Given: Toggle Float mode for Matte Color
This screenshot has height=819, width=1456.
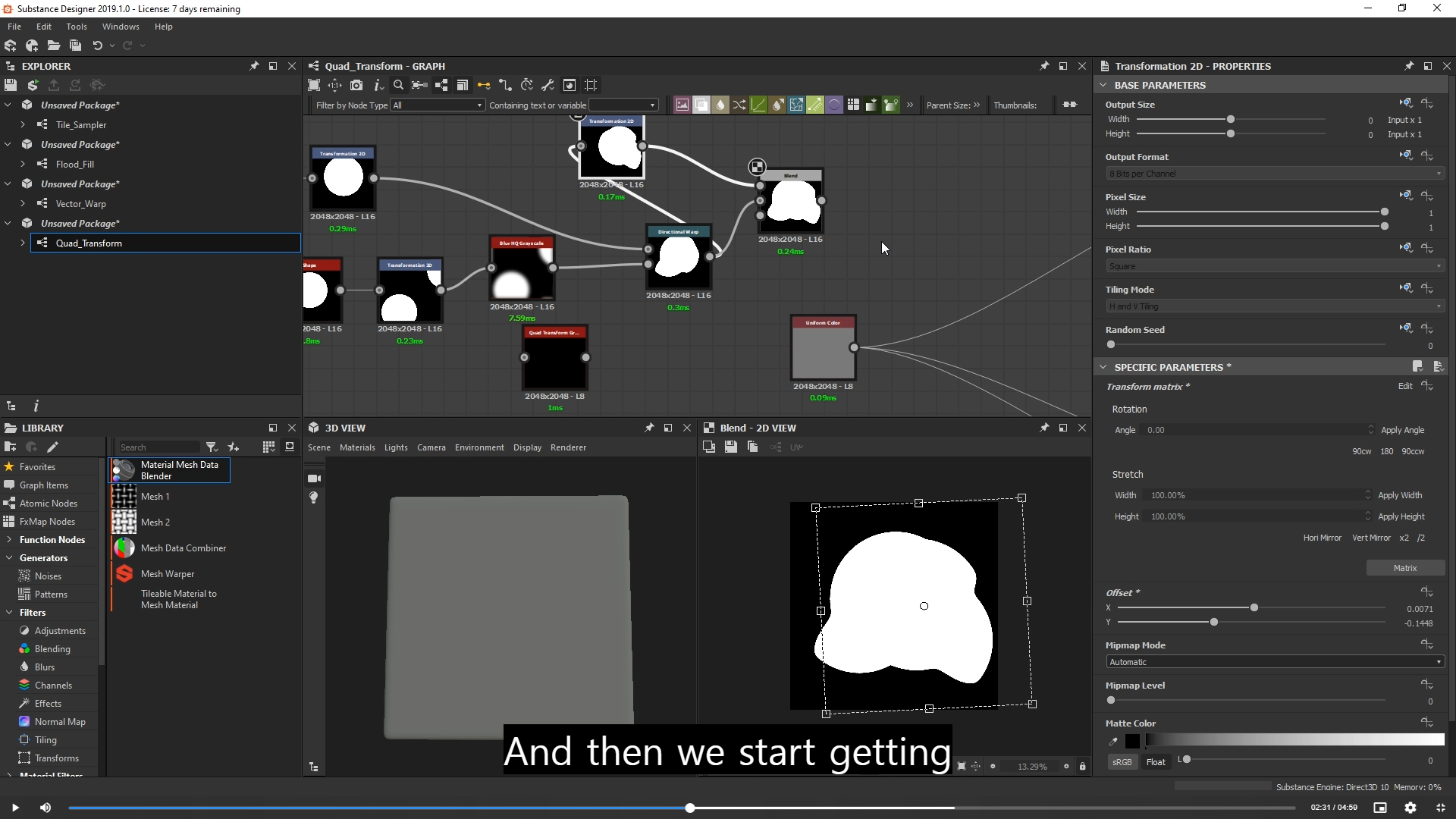Looking at the screenshot, I should [1156, 762].
